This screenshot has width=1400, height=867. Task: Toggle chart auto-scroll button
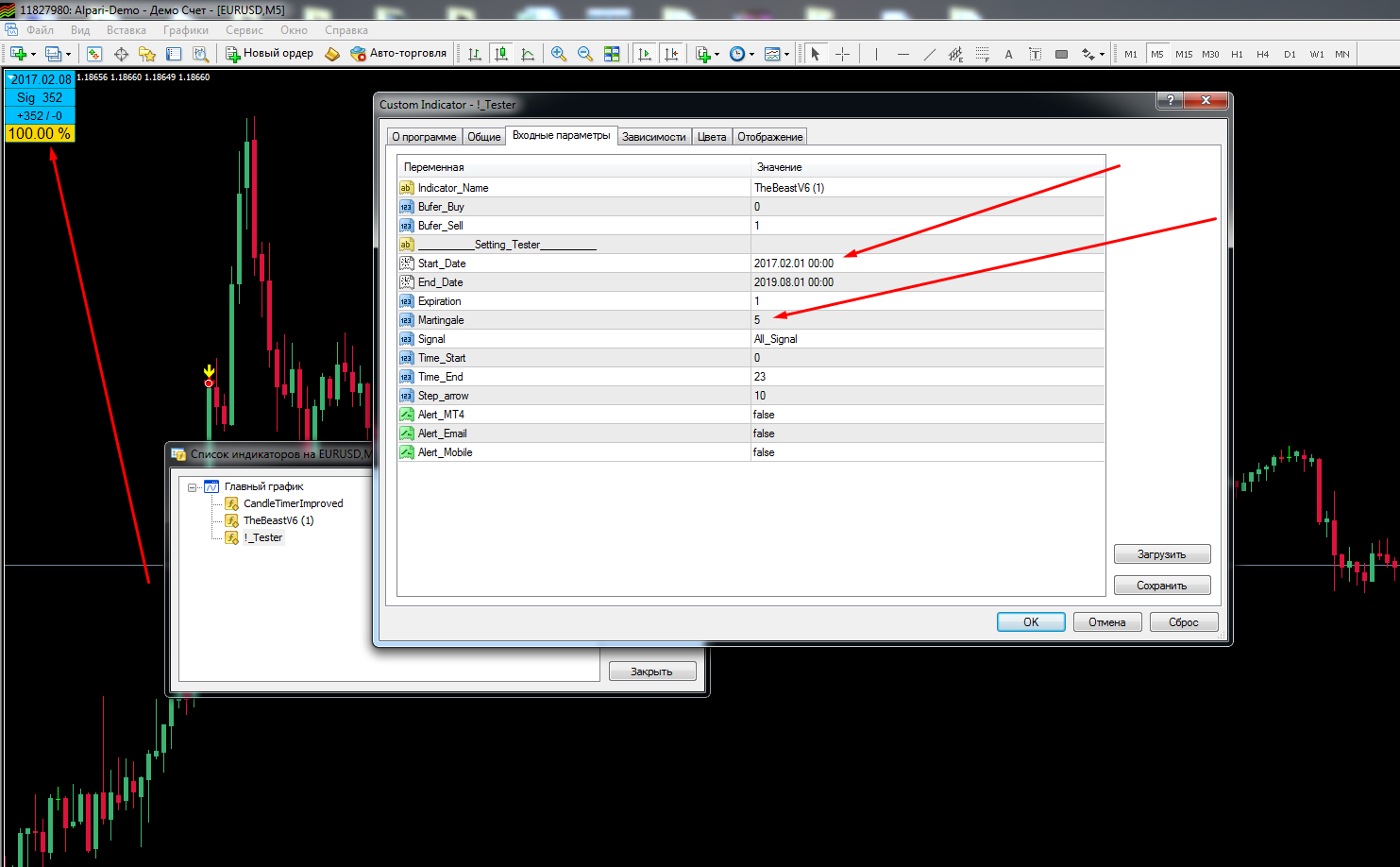tap(645, 54)
